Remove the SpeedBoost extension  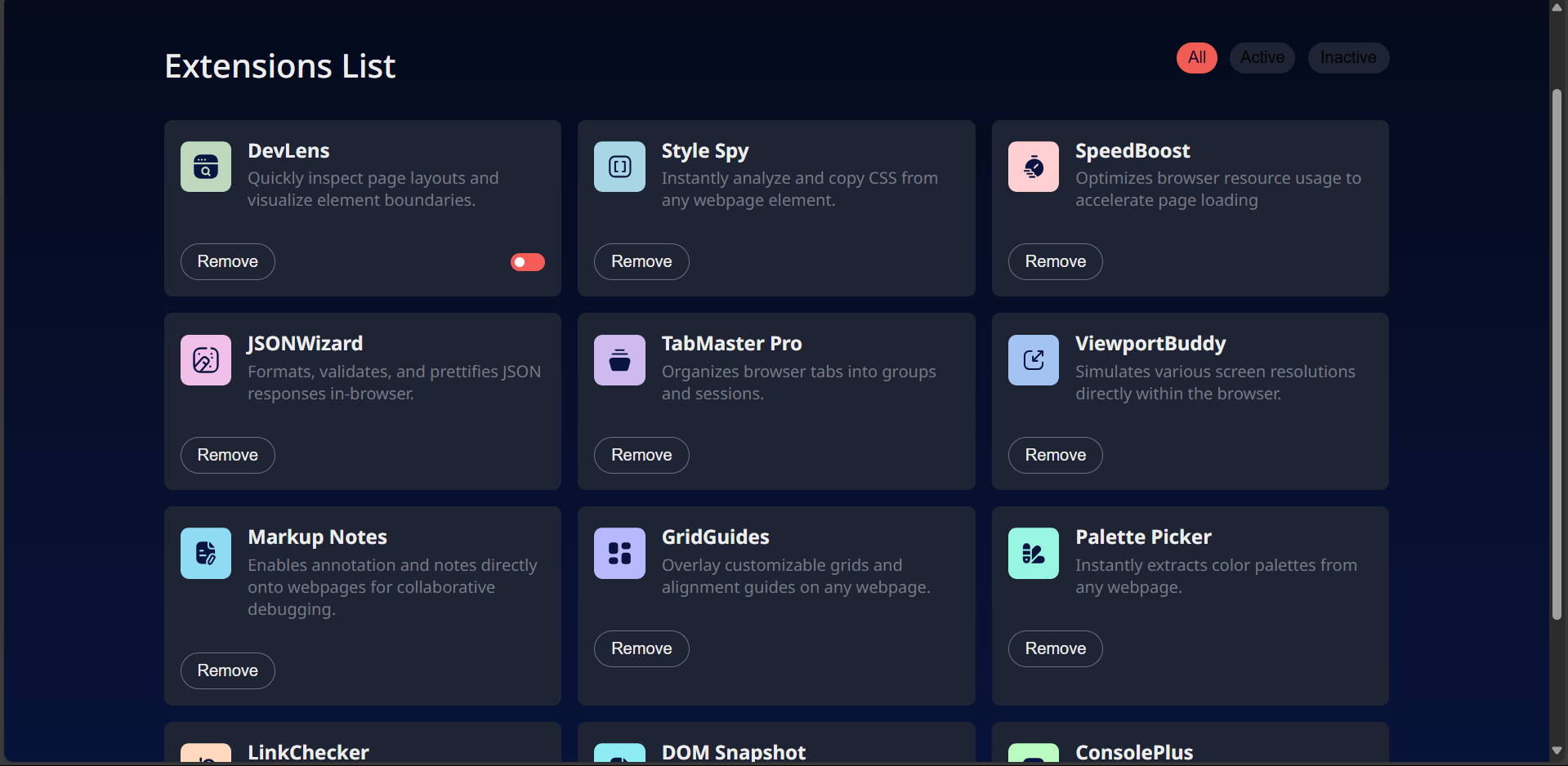point(1056,262)
